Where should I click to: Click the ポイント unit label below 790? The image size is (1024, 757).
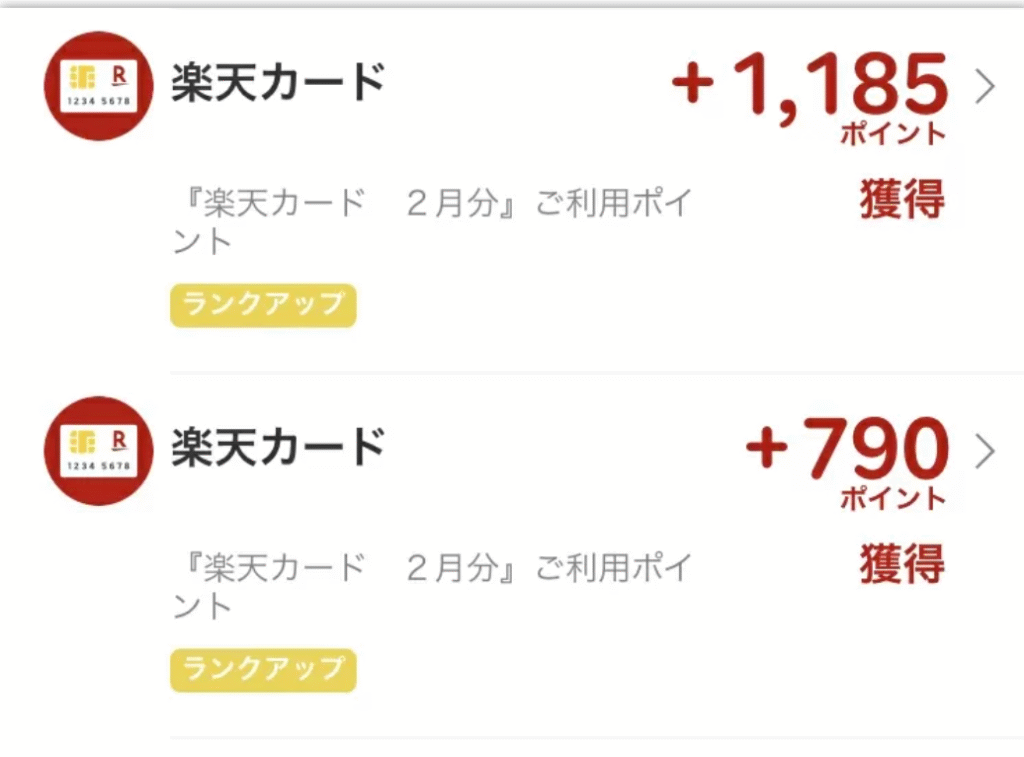point(893,498)
